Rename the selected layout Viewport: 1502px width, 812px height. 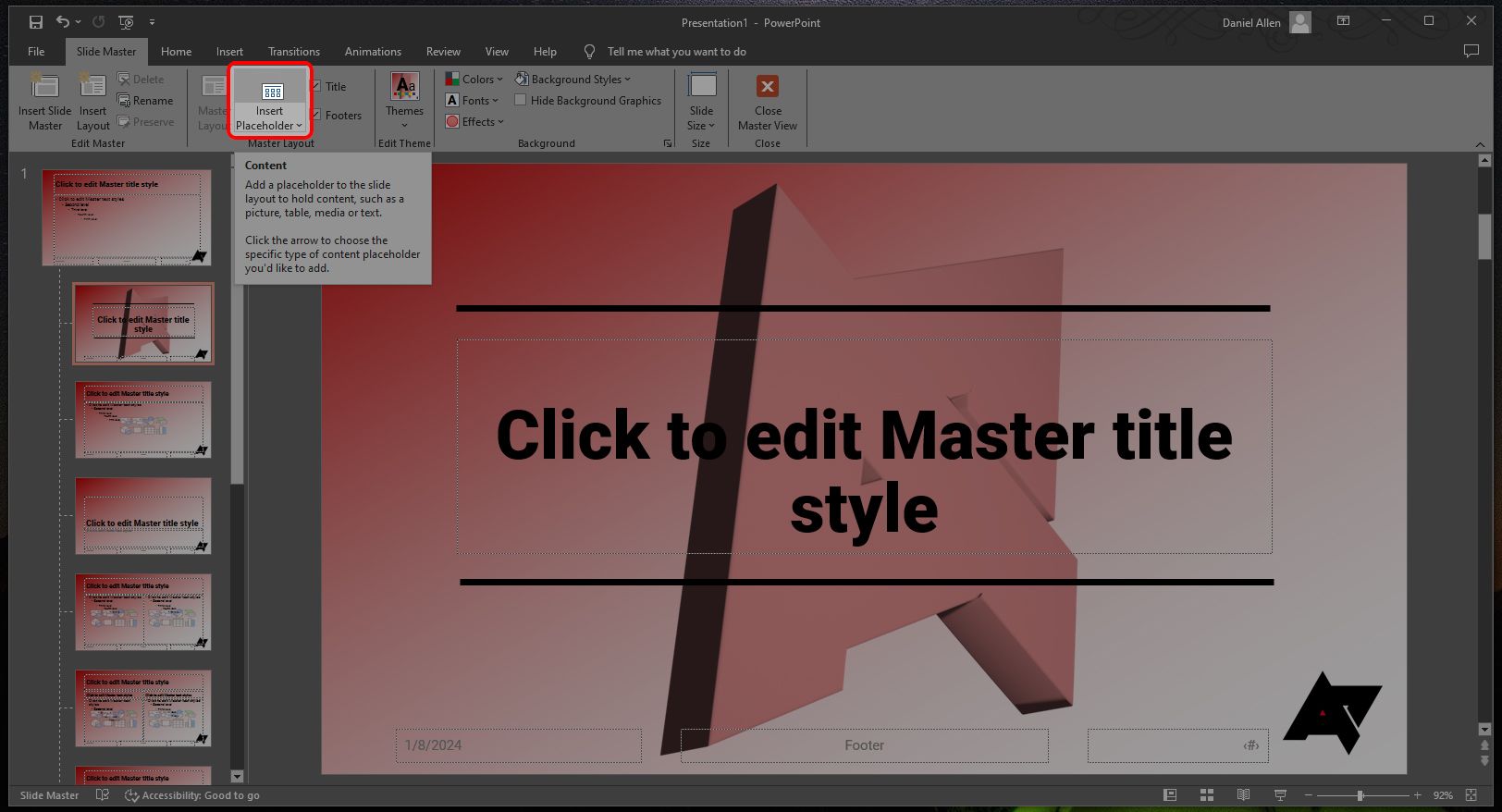coord(145,101)
